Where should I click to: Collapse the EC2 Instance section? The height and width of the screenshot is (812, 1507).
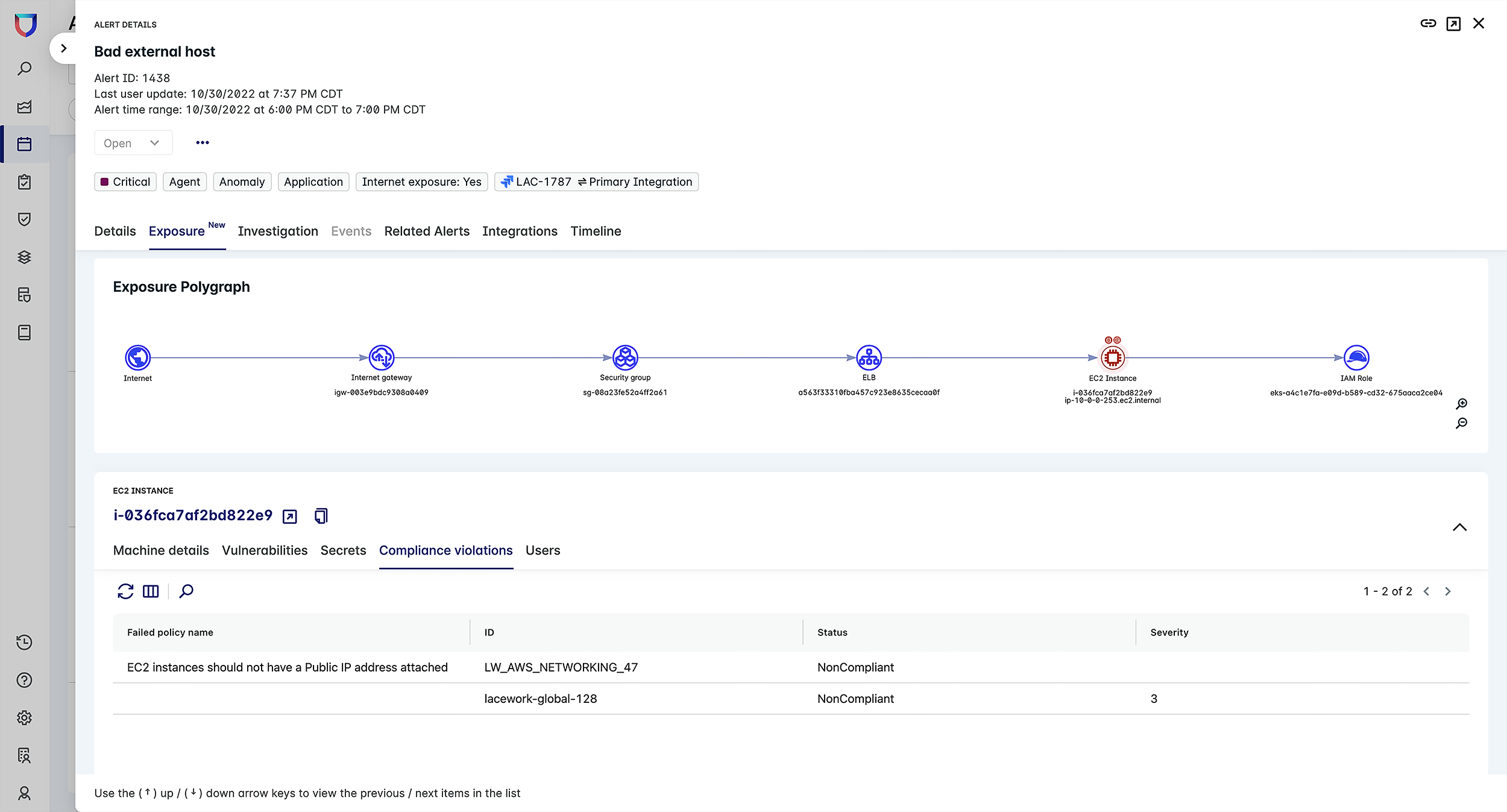click(1459, 527)
